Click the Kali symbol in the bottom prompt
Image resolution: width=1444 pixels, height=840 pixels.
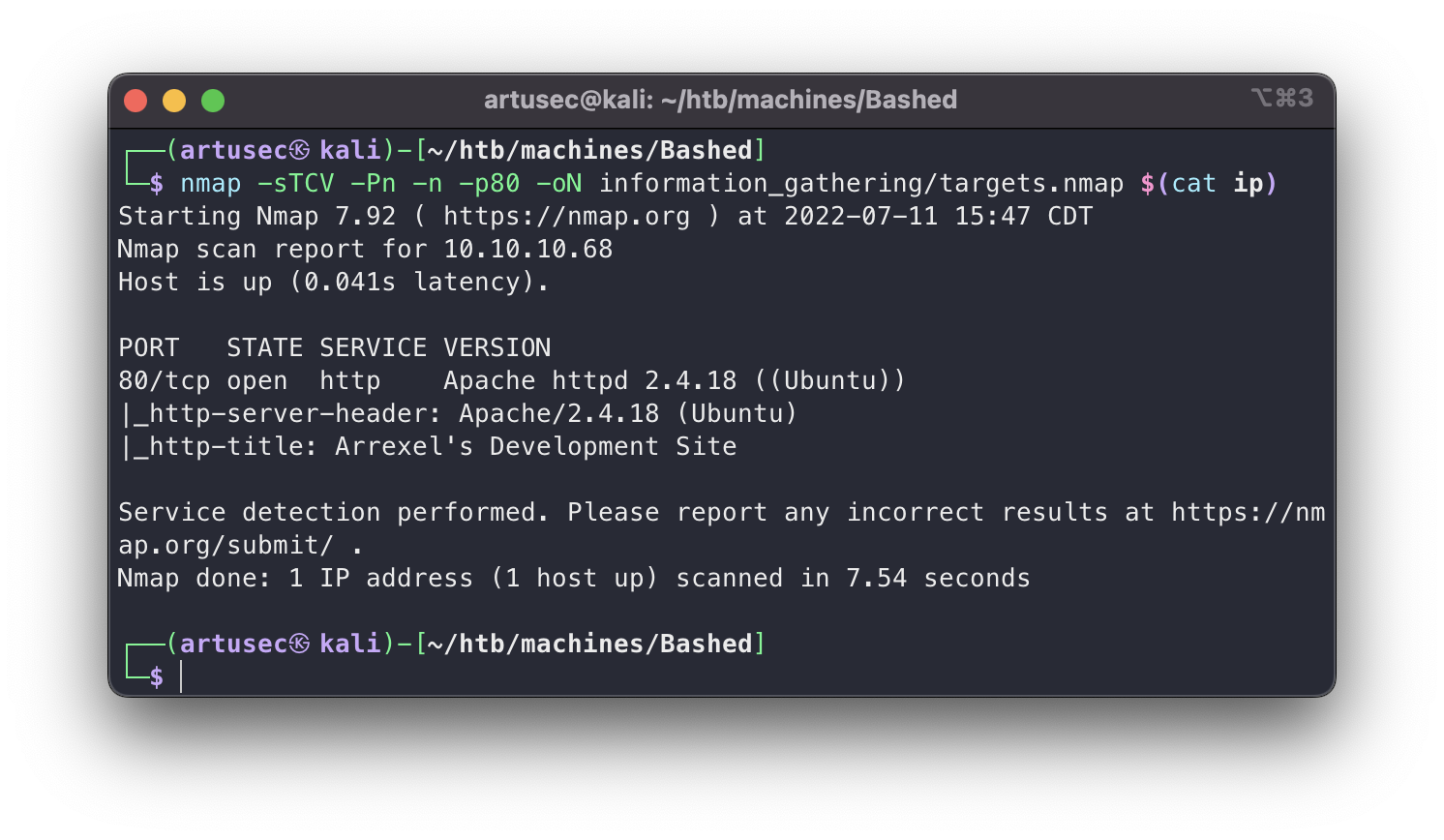[300, 645]
